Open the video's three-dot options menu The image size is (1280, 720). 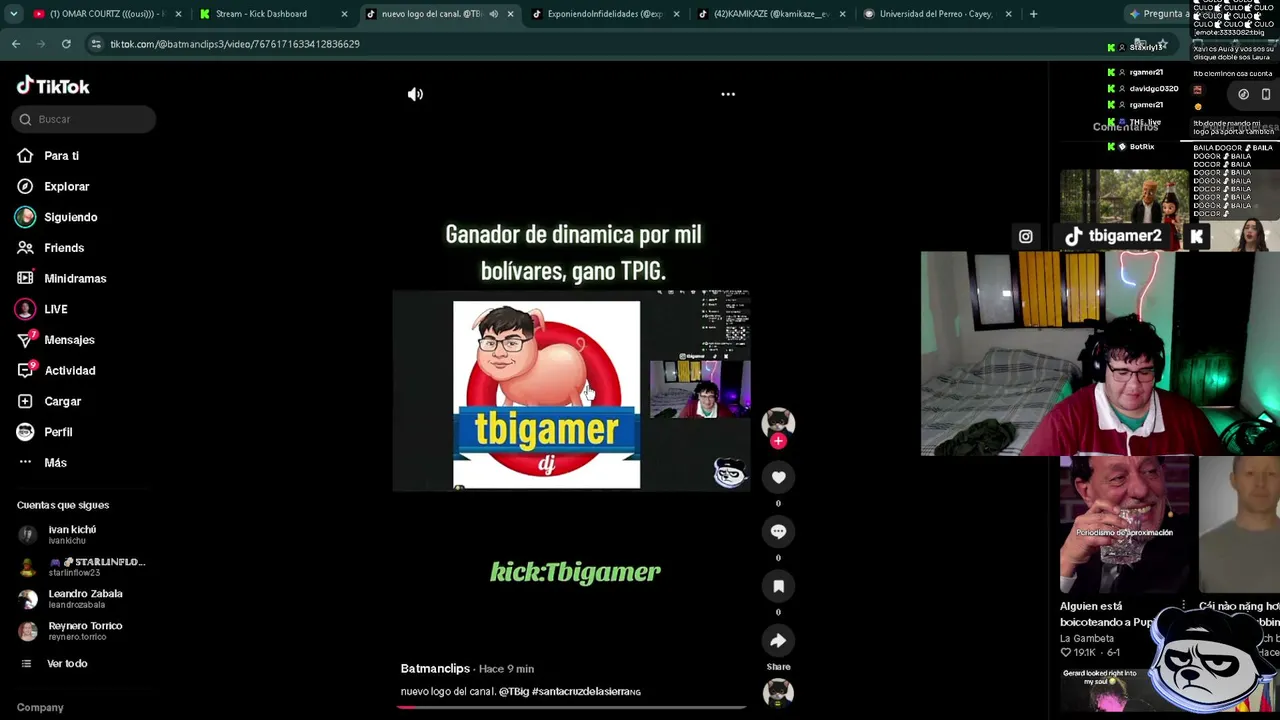(x=728, y=94)
